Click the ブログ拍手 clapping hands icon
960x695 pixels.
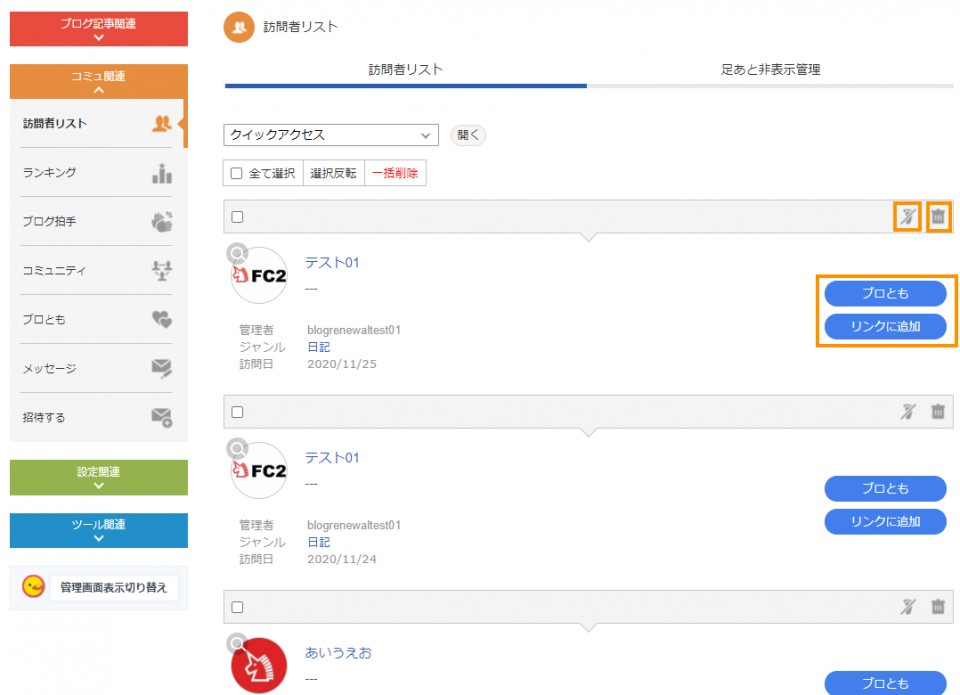161,222
